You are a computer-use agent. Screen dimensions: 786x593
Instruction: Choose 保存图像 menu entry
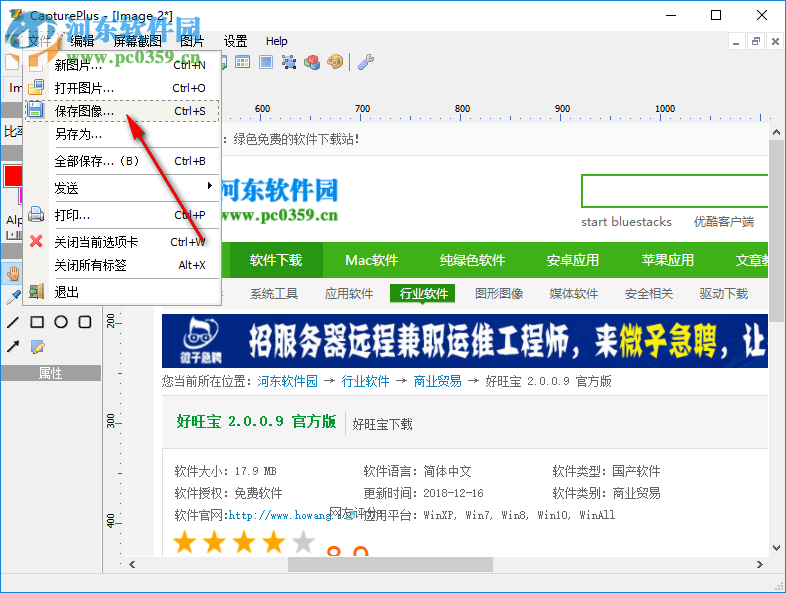[x=122, y=111]
